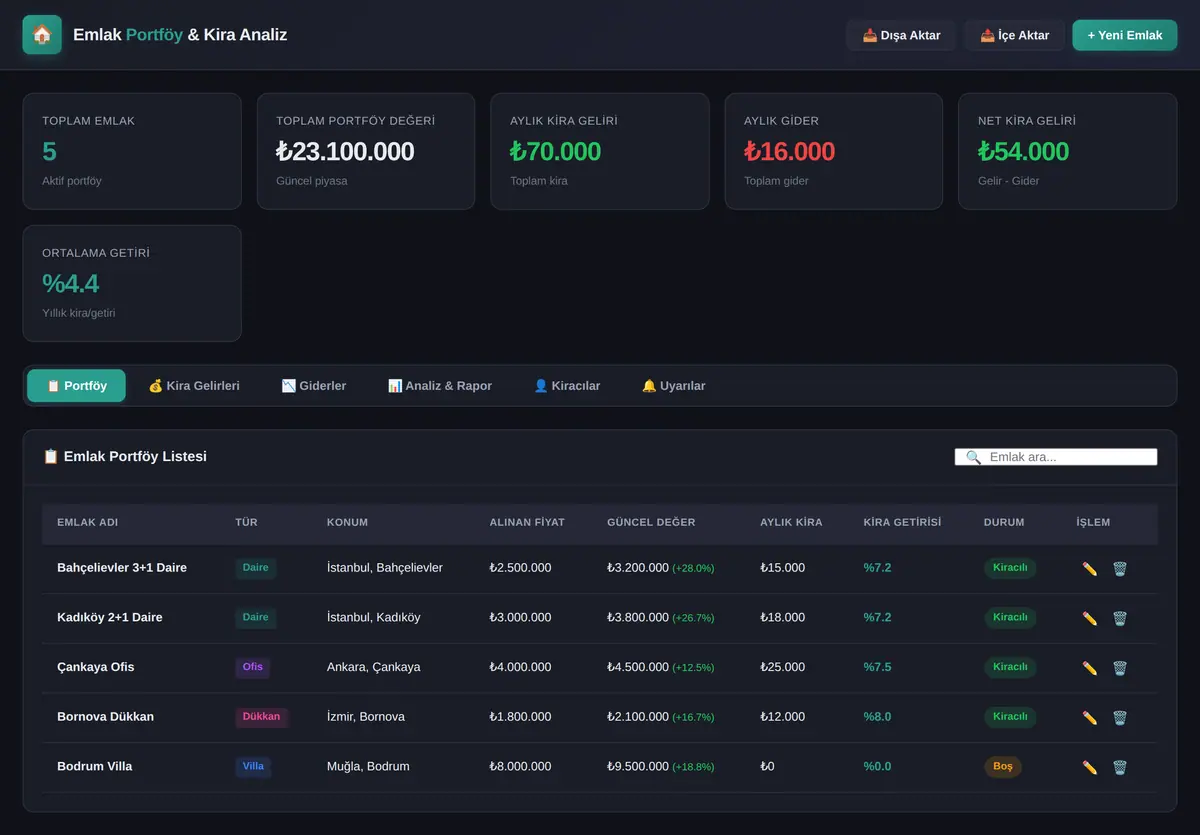Open the Giderler tab

[314, 386]
